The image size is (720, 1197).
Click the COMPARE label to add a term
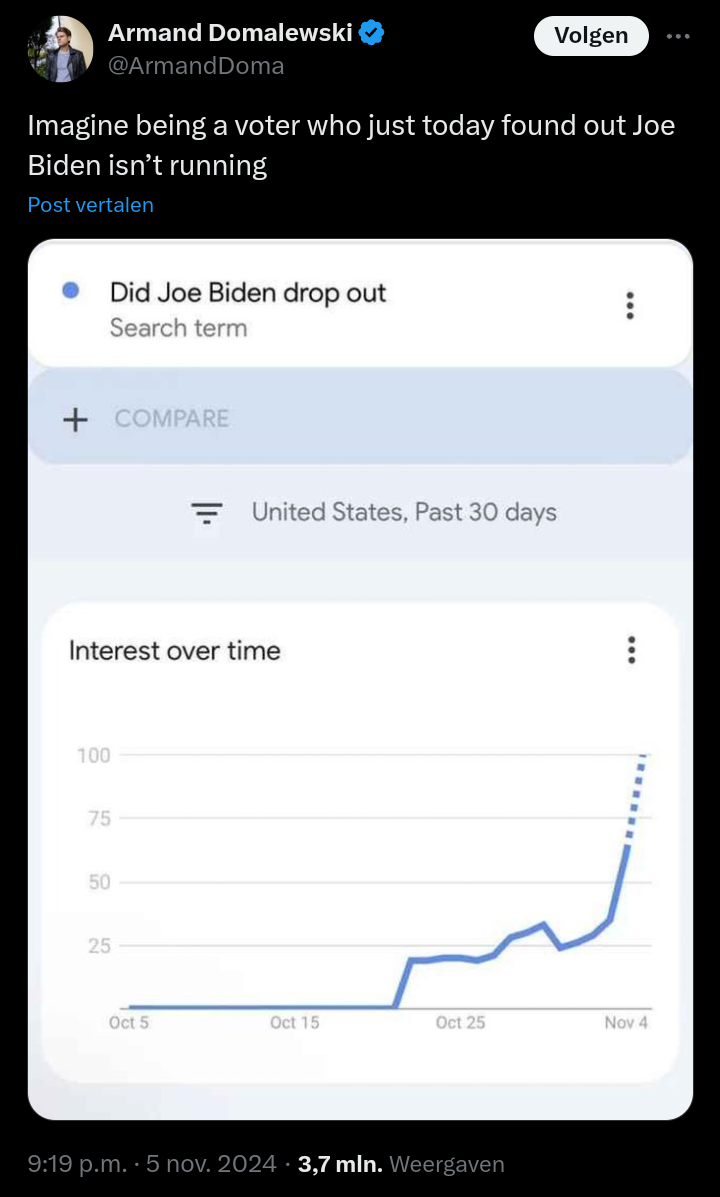click(172, 418)
